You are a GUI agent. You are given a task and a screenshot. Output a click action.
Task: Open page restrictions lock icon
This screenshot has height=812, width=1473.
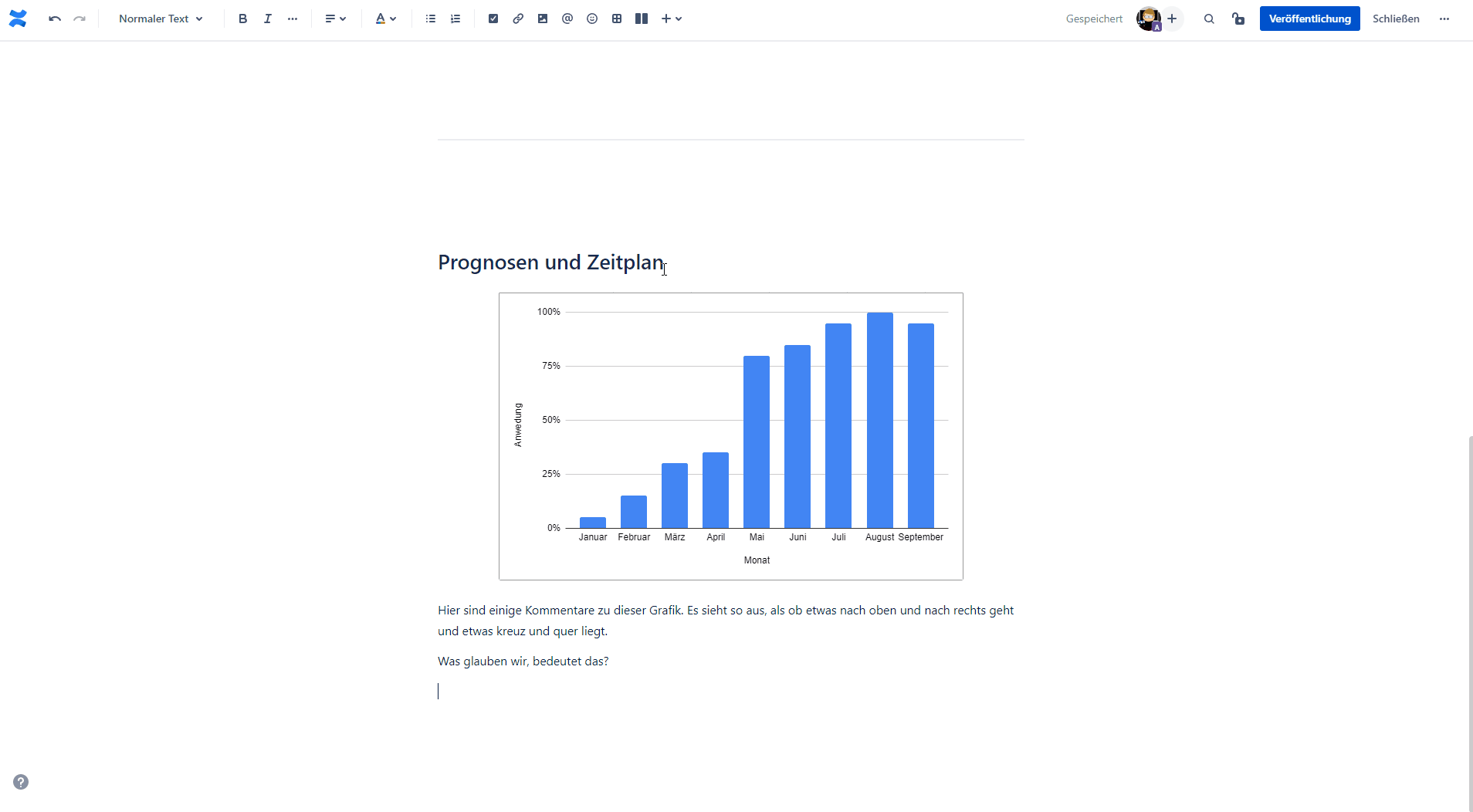(x=1238, y=19)
